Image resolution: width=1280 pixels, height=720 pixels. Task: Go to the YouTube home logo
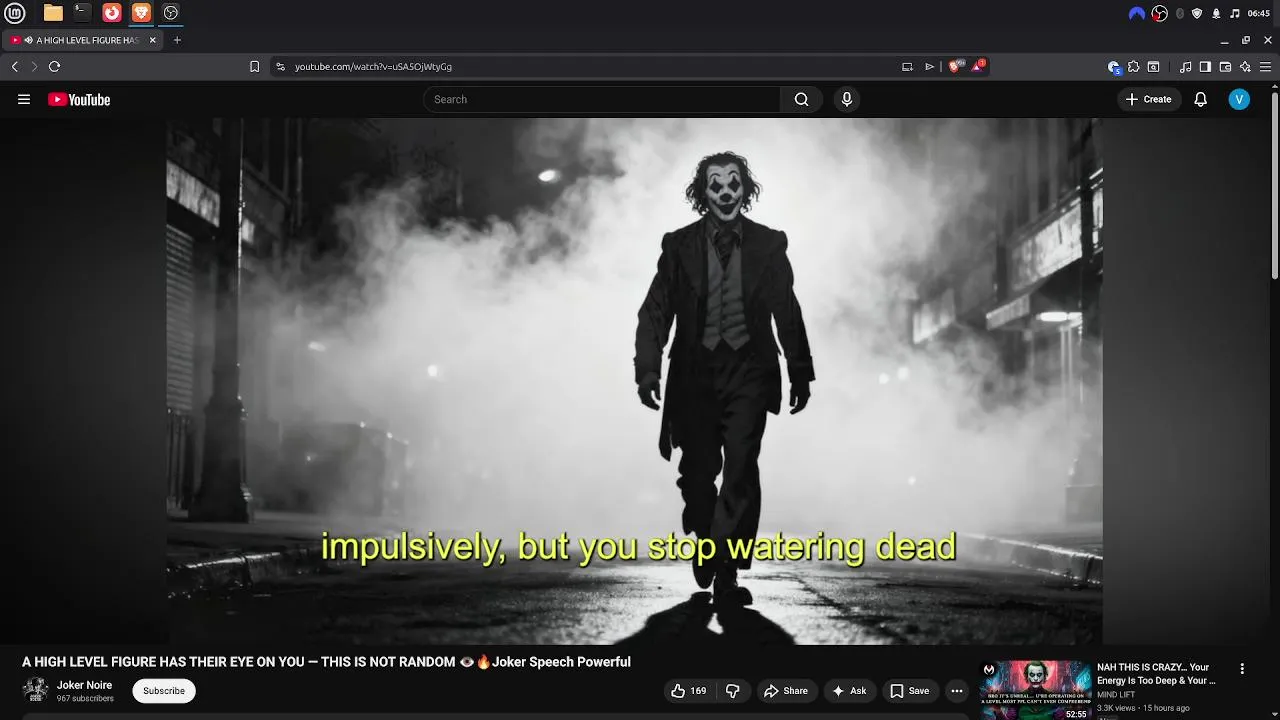79,99
